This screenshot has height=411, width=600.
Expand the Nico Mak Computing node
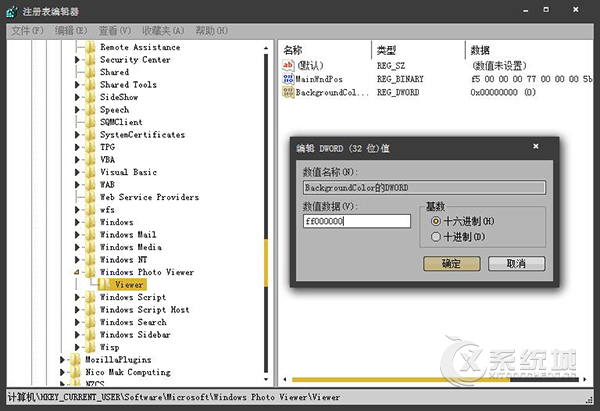(62, 372)
